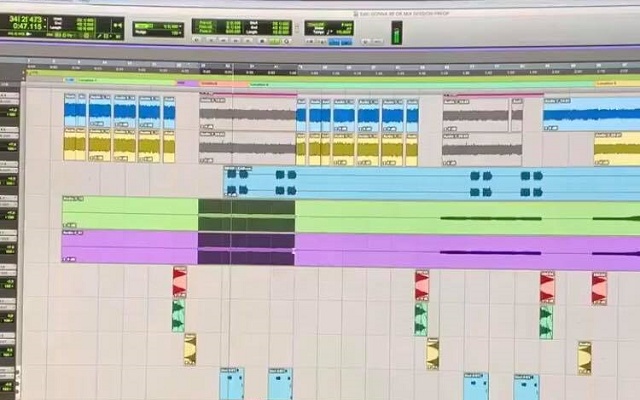The image size is (640, 400).
Task: Toggle the second blue highlighted MIDI control button
Action: 347,42
